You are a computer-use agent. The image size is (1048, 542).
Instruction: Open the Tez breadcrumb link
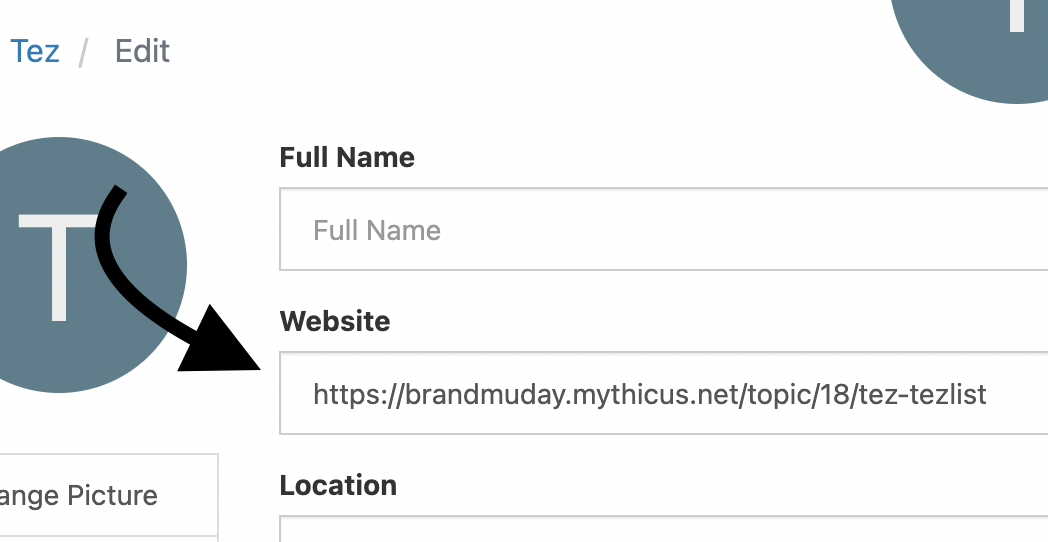[35, 51]
